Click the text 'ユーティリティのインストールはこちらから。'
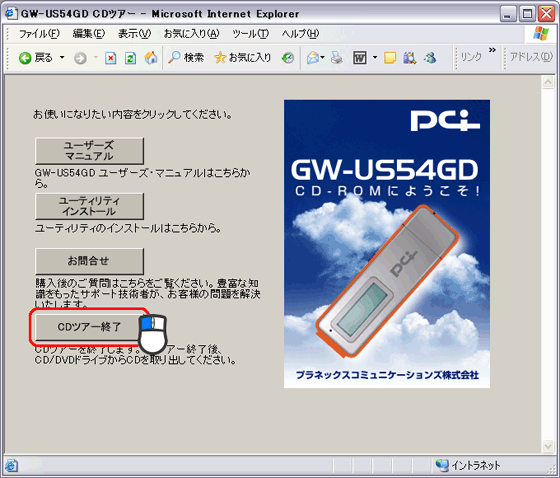Viewport: 560px width, 478px height. [128, 228]
